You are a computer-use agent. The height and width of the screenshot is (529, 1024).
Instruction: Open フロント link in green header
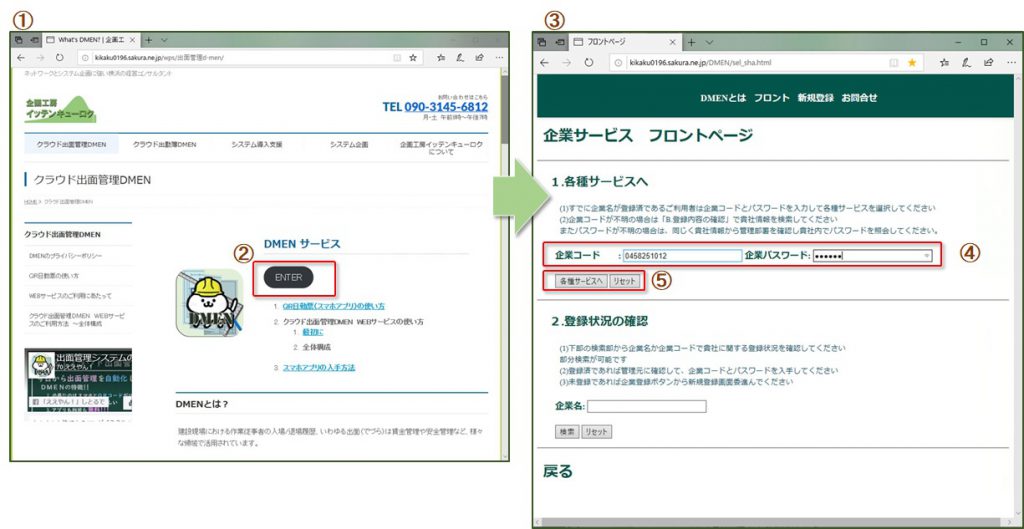pos(771,98)
